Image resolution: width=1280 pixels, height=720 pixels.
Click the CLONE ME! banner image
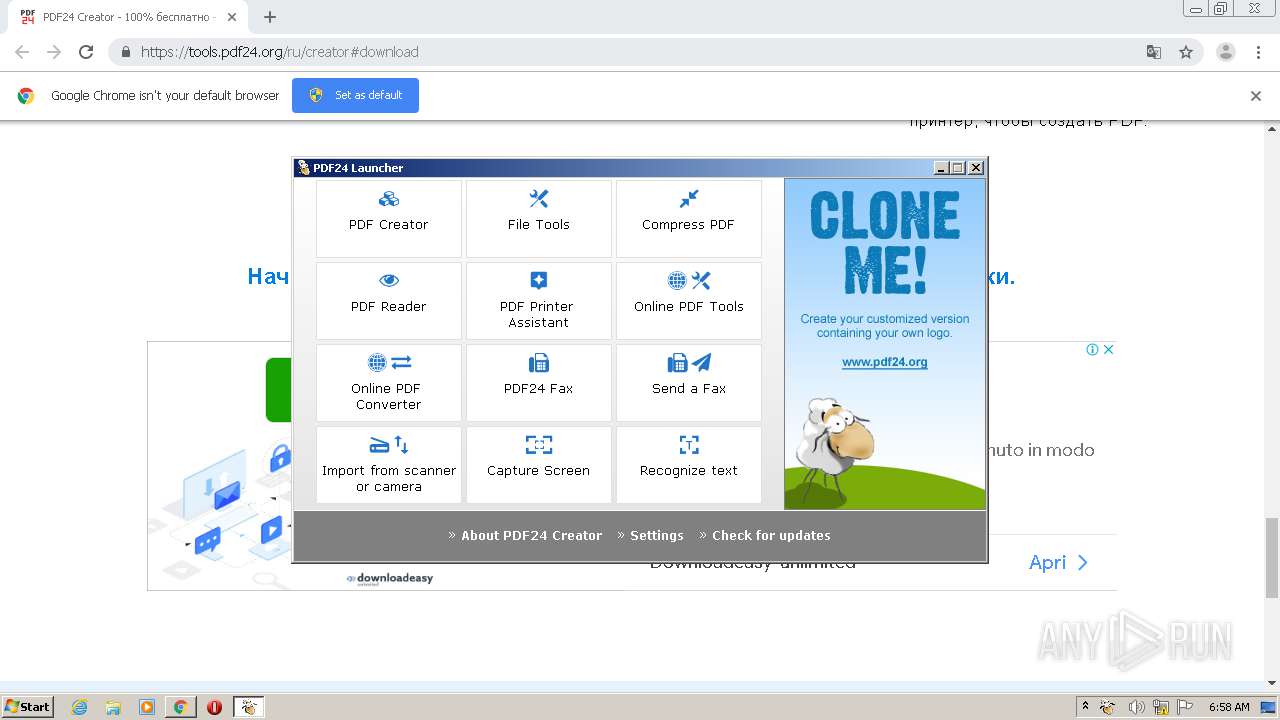(885, 344)
